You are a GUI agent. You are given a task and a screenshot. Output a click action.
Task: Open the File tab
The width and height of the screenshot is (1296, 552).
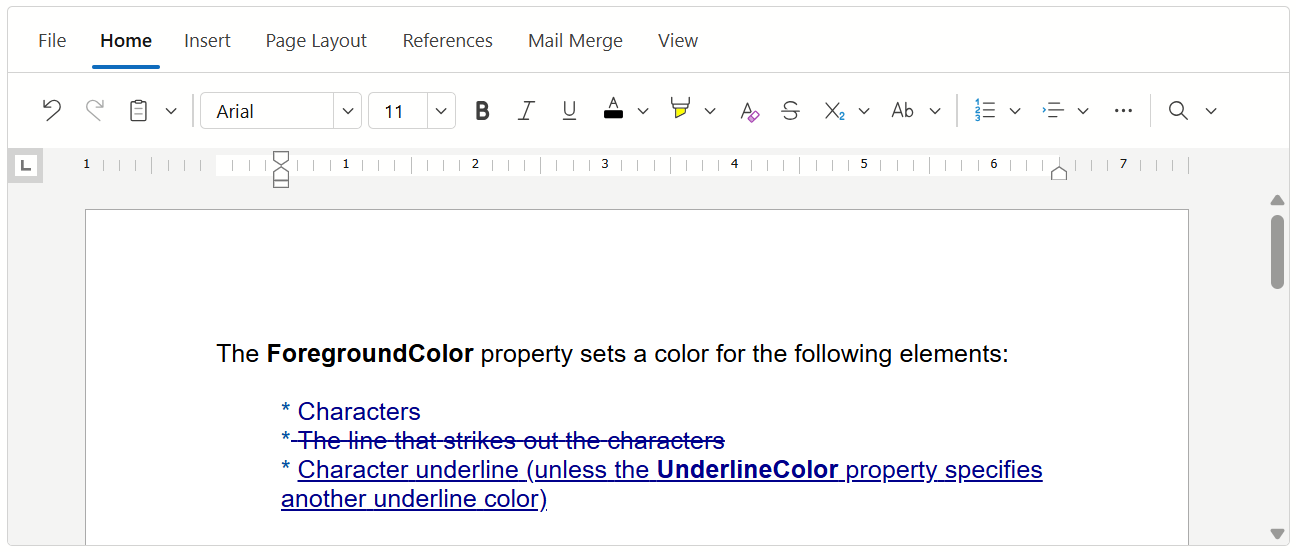point(52,41)
